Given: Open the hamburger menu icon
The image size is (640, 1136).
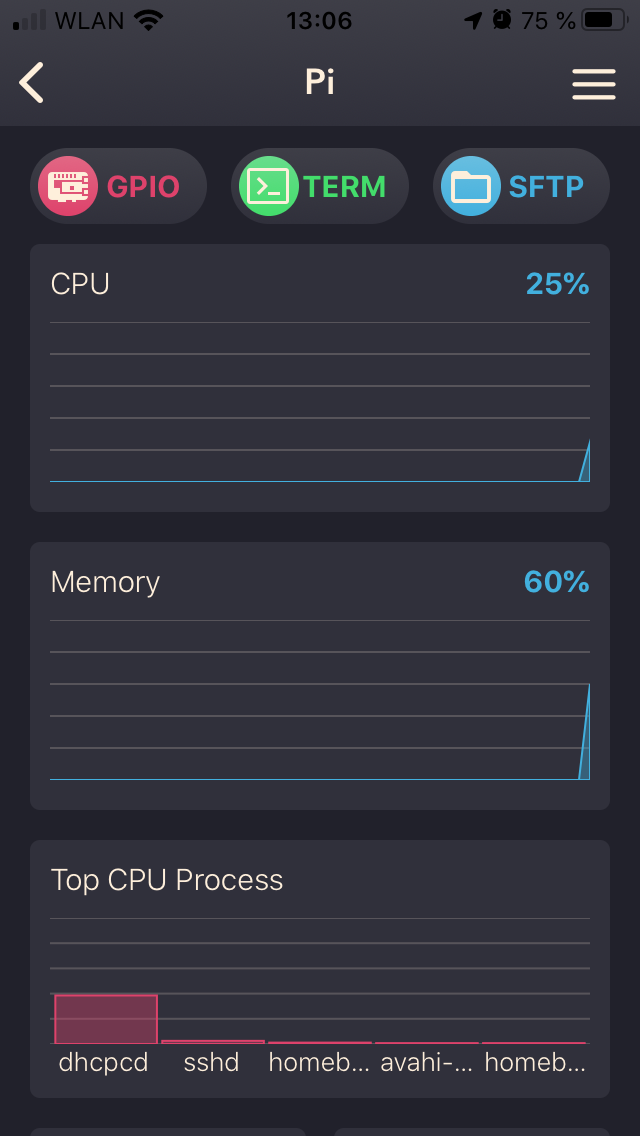Looking at the screenshot, I should (x=594, y=84).
